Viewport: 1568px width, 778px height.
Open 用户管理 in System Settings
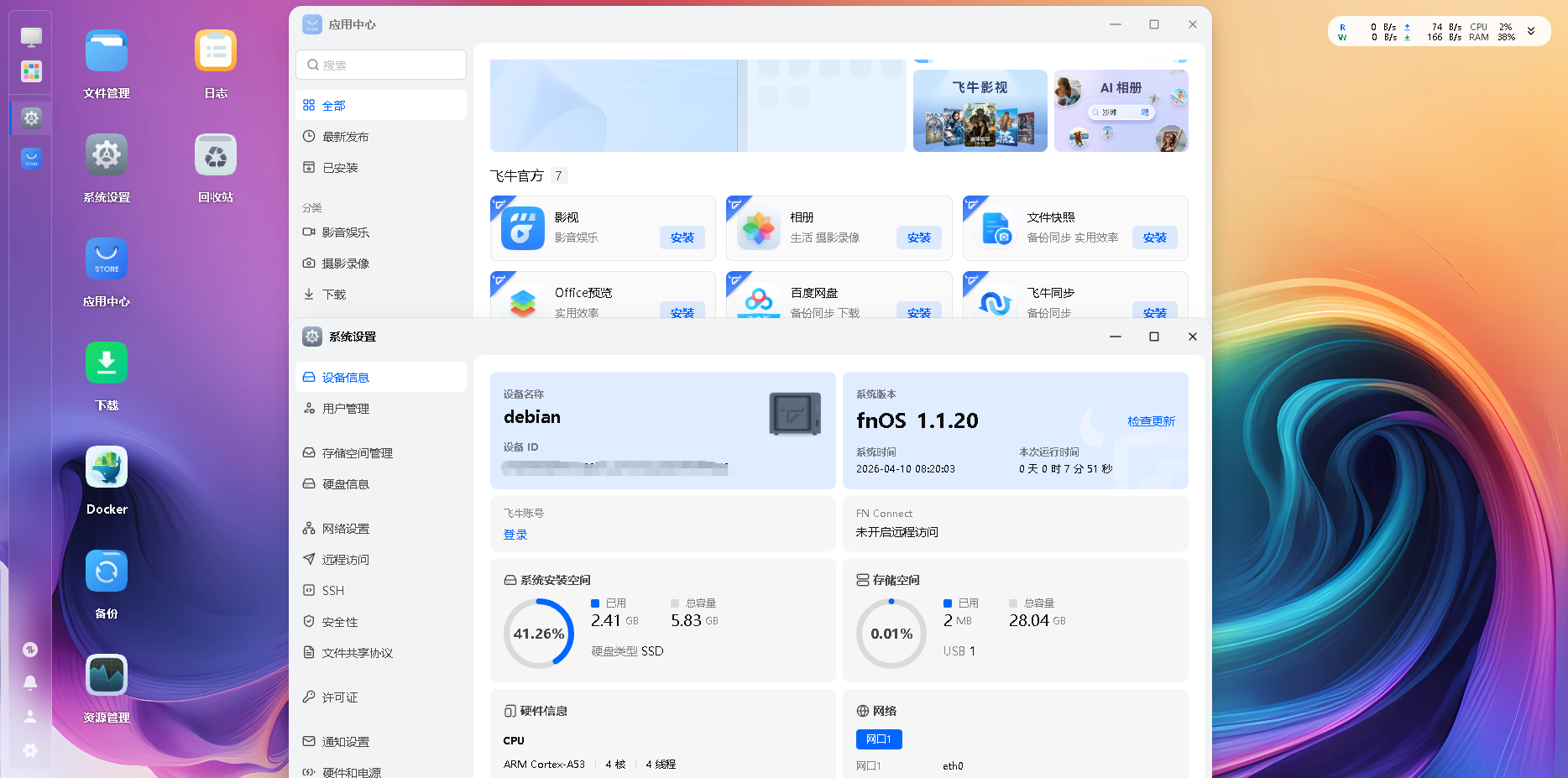tap(381, 409)
